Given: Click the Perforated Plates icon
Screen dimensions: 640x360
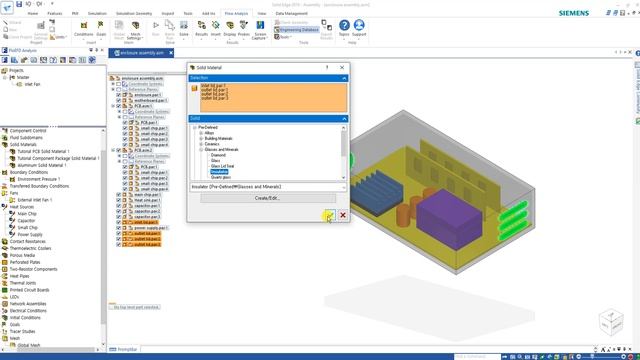Looking at the screenshot, I should pyautogui.click(x=5, y=262).
